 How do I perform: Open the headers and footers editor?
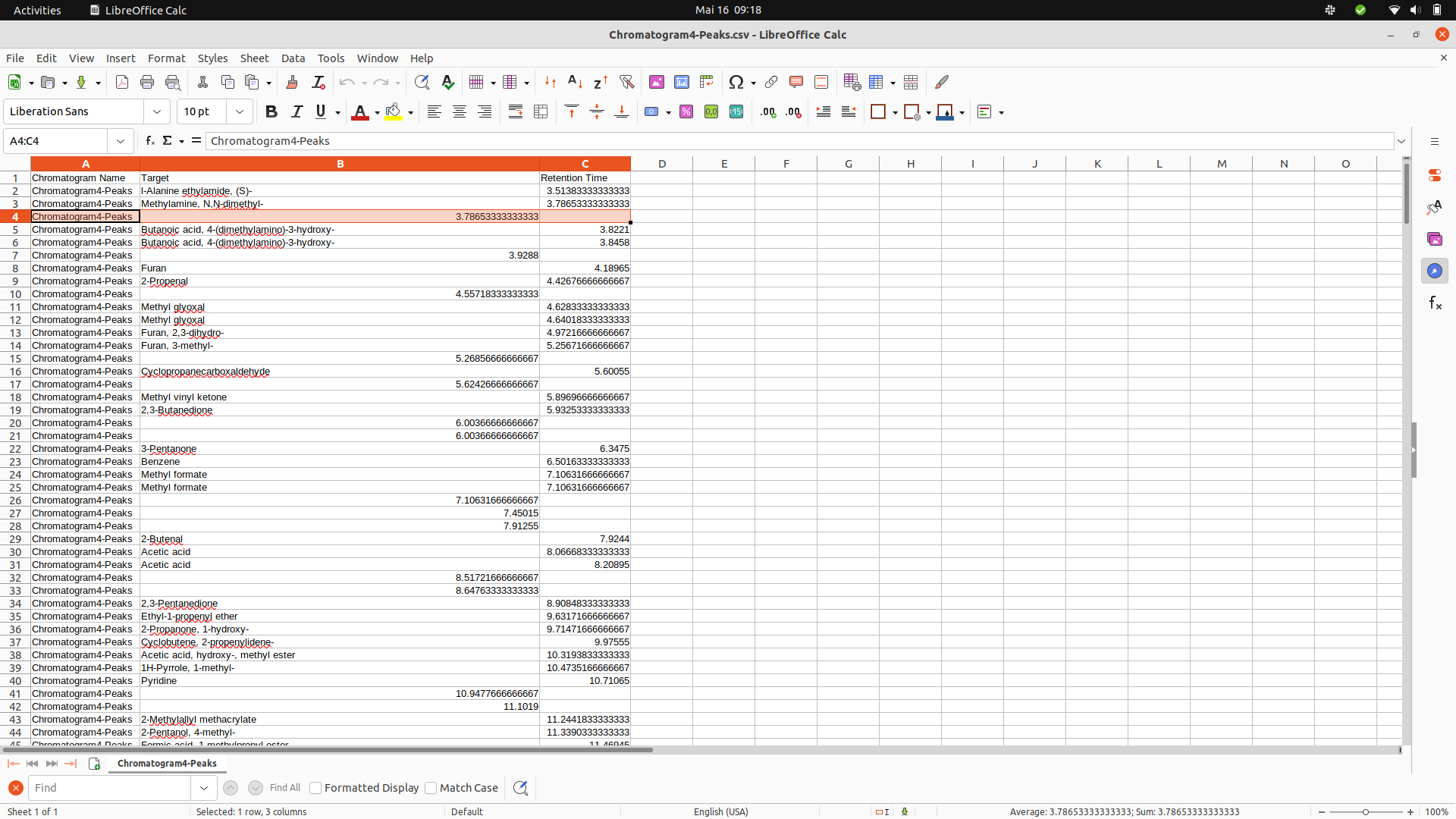click(x=821, y=82)
